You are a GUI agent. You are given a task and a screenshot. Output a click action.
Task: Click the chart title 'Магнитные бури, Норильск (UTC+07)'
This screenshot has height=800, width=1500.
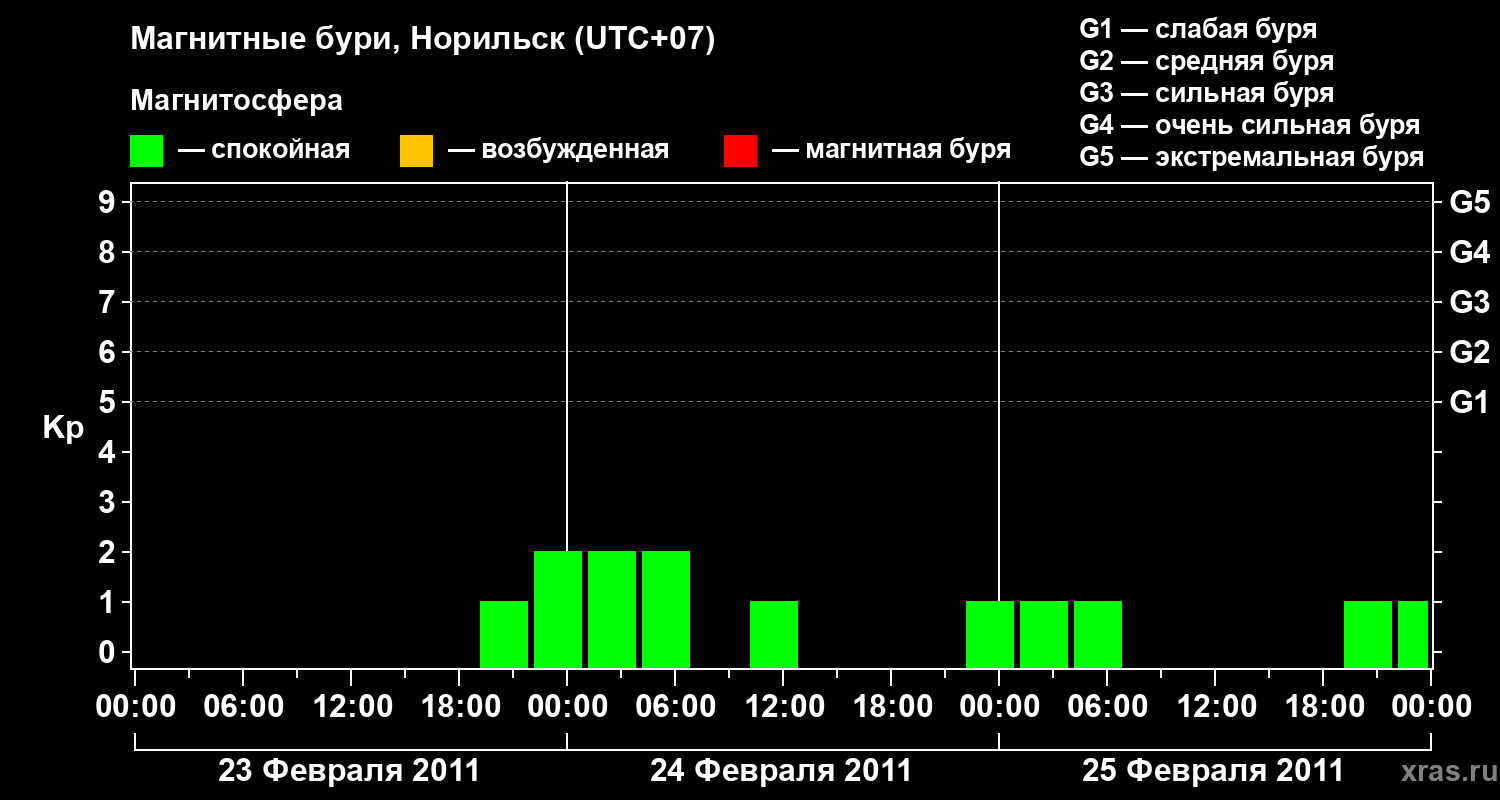pyautogui.click(x=423, y=40)
